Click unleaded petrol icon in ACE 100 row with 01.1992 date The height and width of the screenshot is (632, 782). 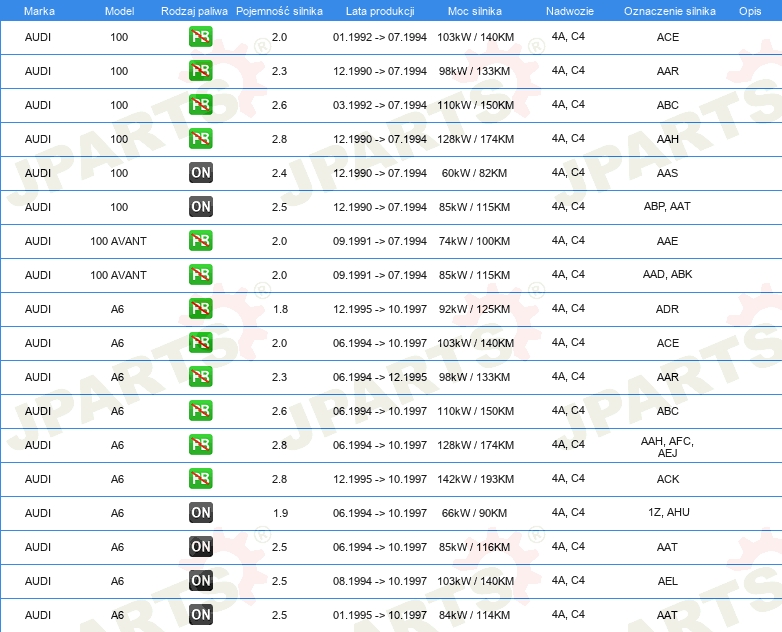[x=200, y=37]
